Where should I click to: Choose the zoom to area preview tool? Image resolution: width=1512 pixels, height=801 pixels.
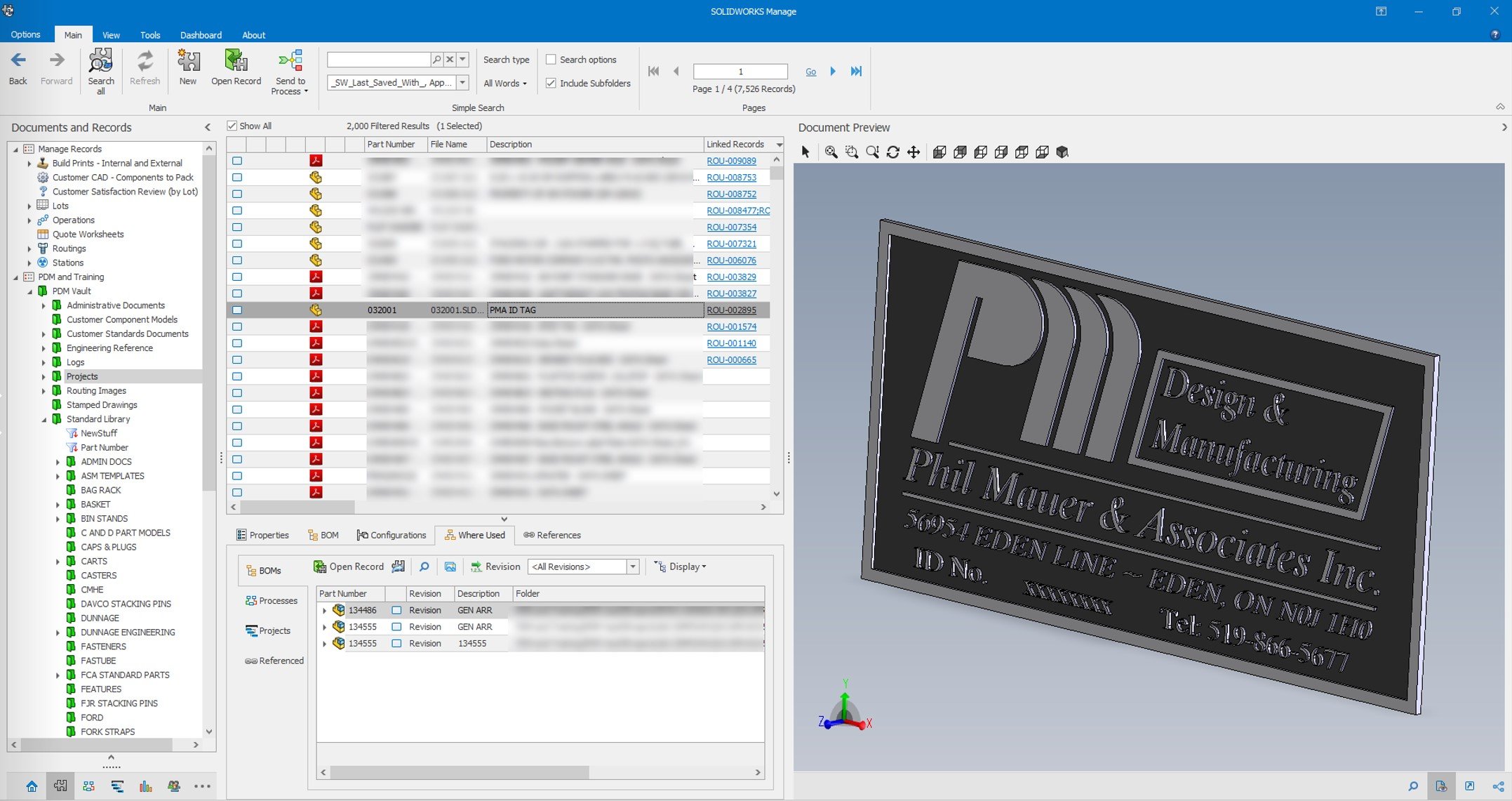pos(852,152)
